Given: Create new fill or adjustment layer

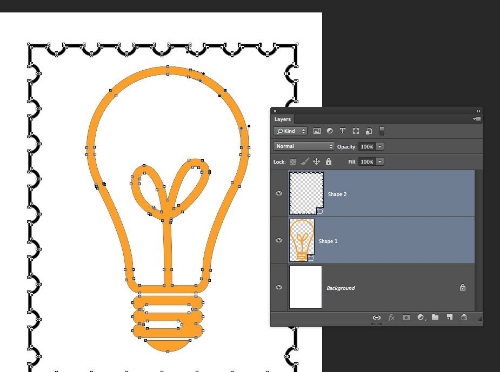Looking at the screenshot, I should pyautogui.click(x=421, y=318).
